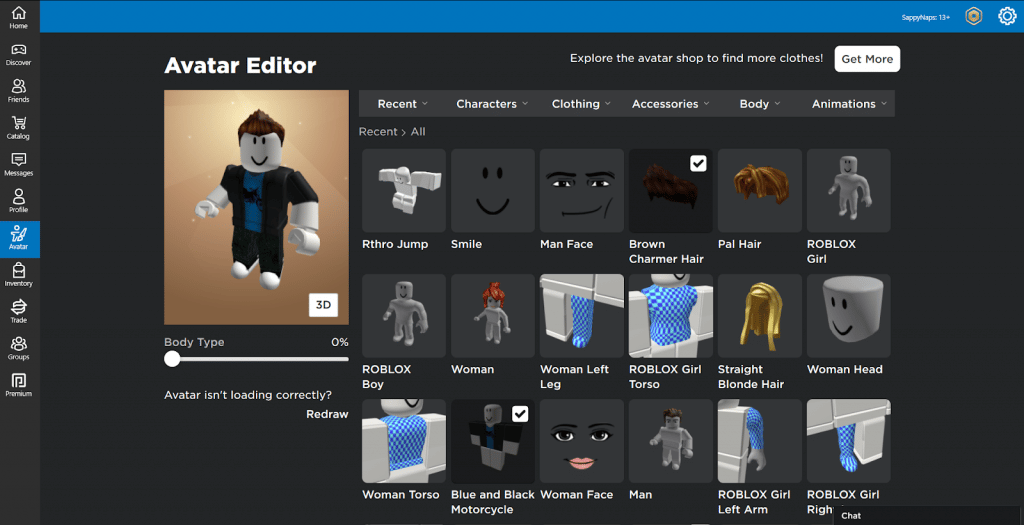Click the Get More button
Screen dimensions: 1024x525
[867, 59]
